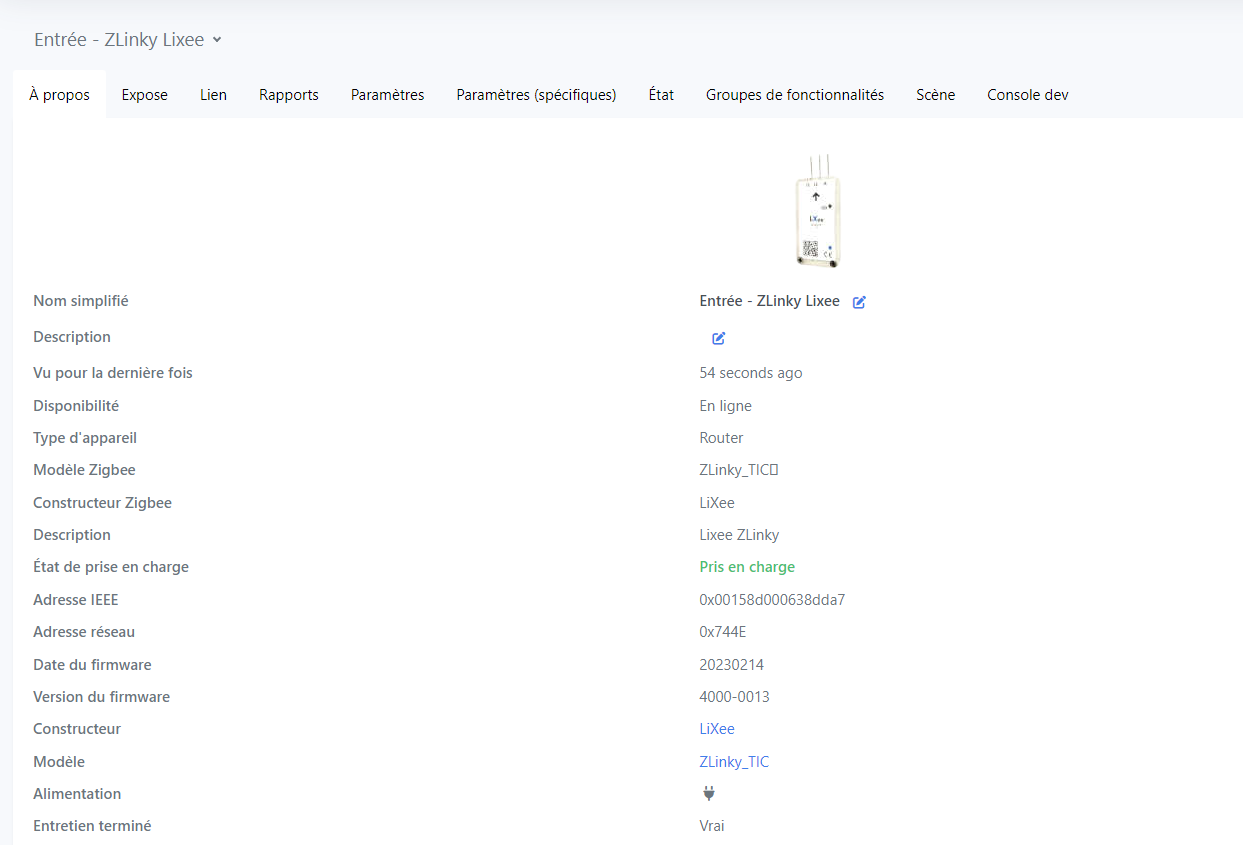Select the À propos tab
The image size is (1243, 845).
point(60,95)
